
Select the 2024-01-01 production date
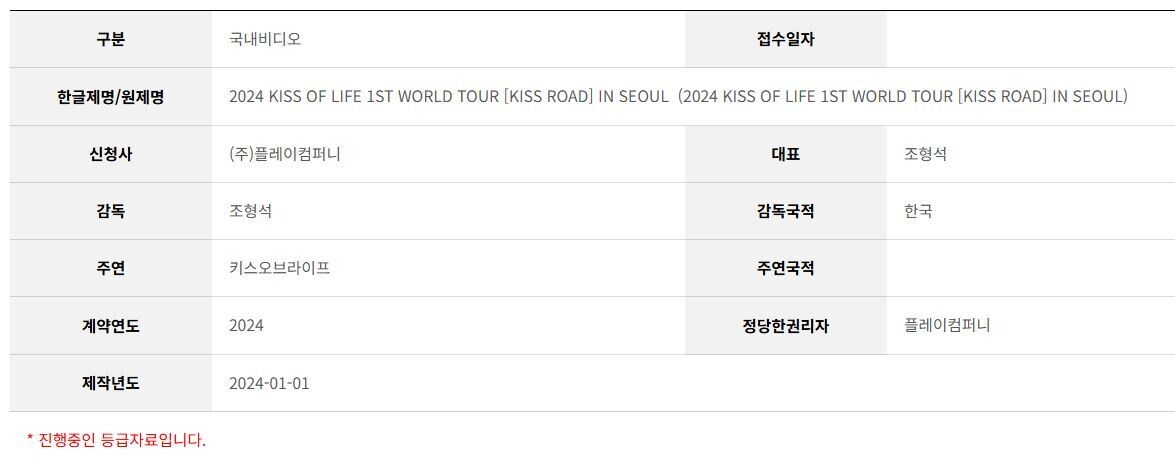[269, 383]
